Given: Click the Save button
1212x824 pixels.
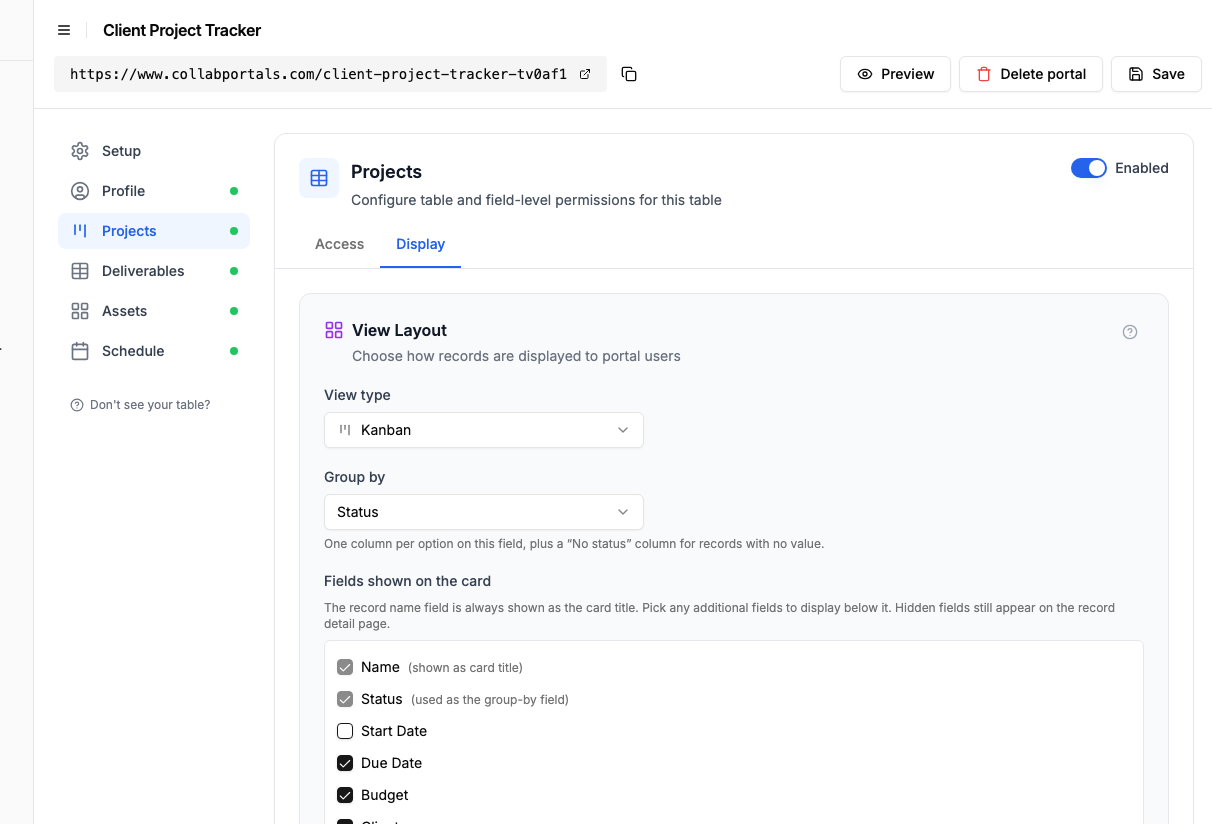Looking at the screenshot, I should click(x=1156, y=74).
